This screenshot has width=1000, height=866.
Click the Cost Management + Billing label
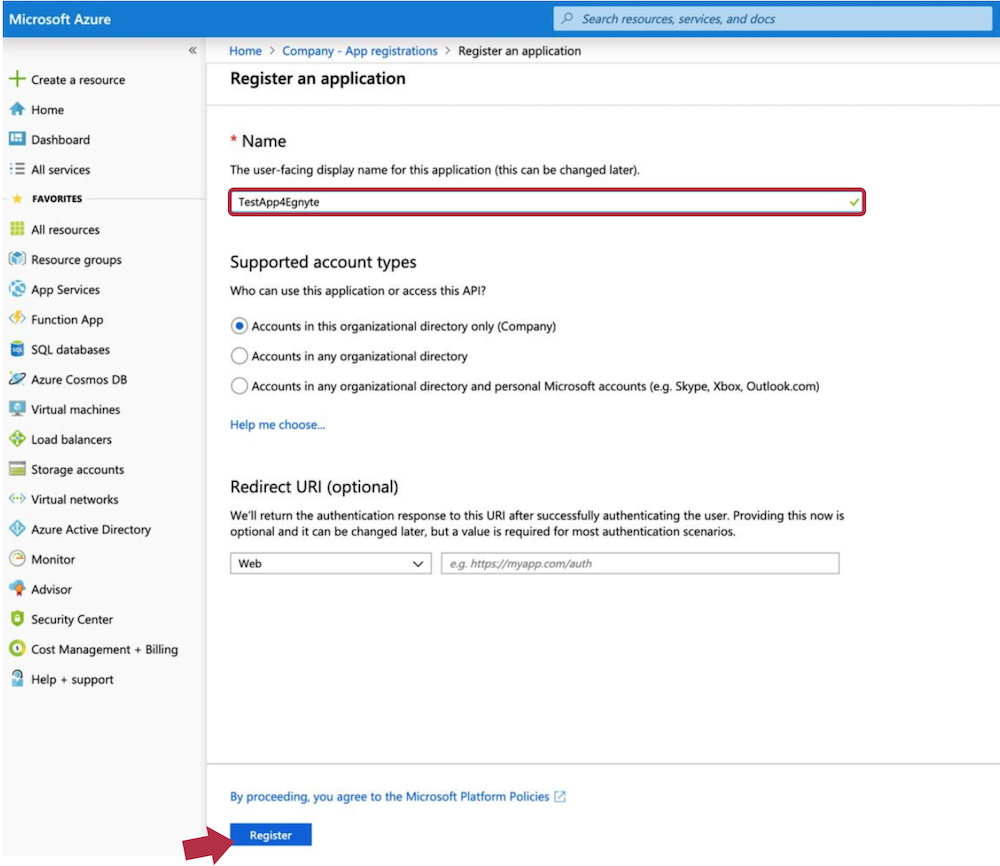click(105, 649)
